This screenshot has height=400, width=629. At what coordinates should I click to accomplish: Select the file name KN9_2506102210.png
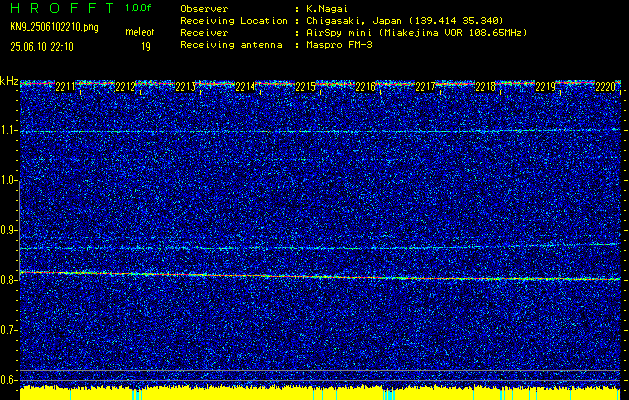pyautogui.click(x=54, y=27)
